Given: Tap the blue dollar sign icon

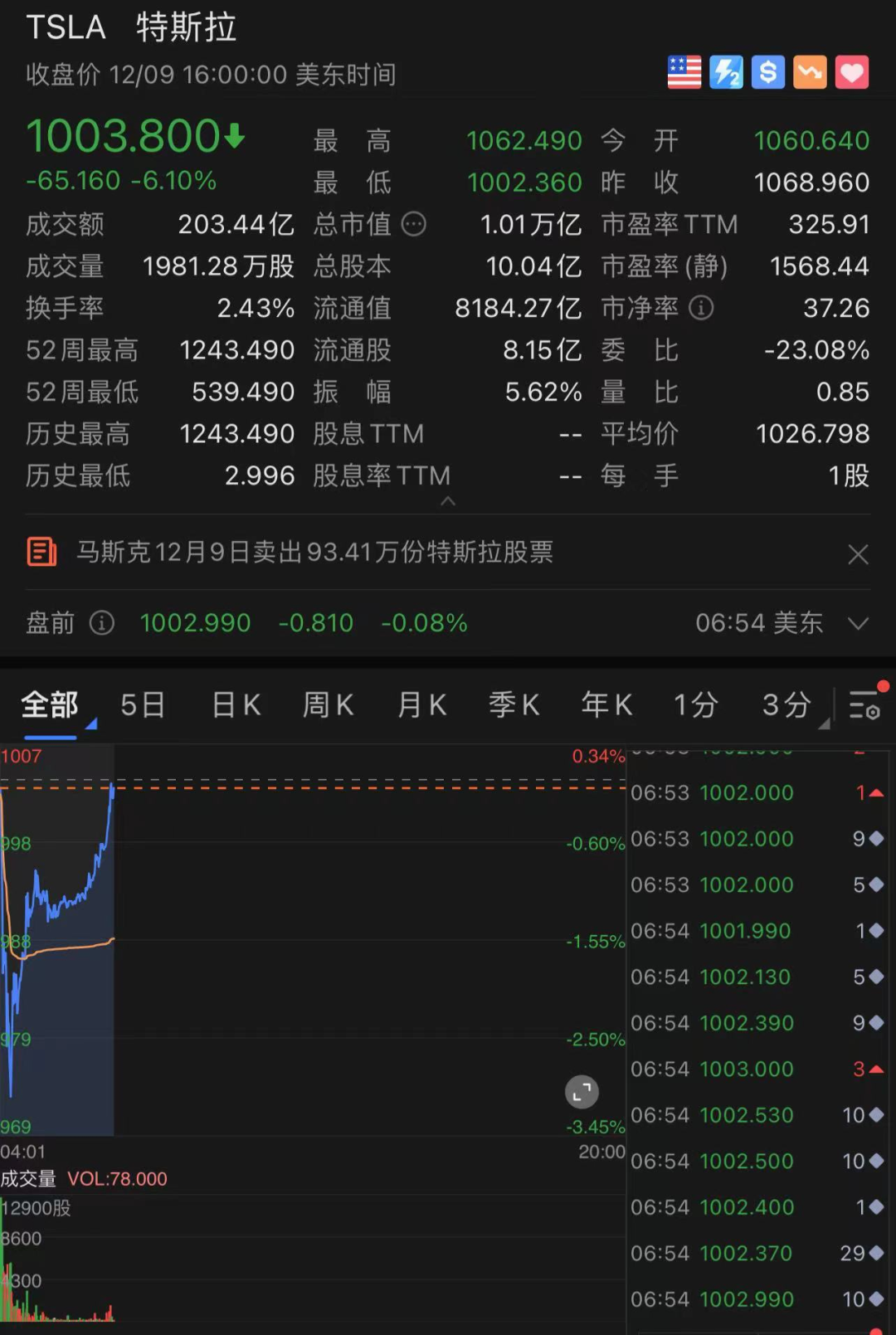Looking at the screenshot, I should click(x=768, y=72).
